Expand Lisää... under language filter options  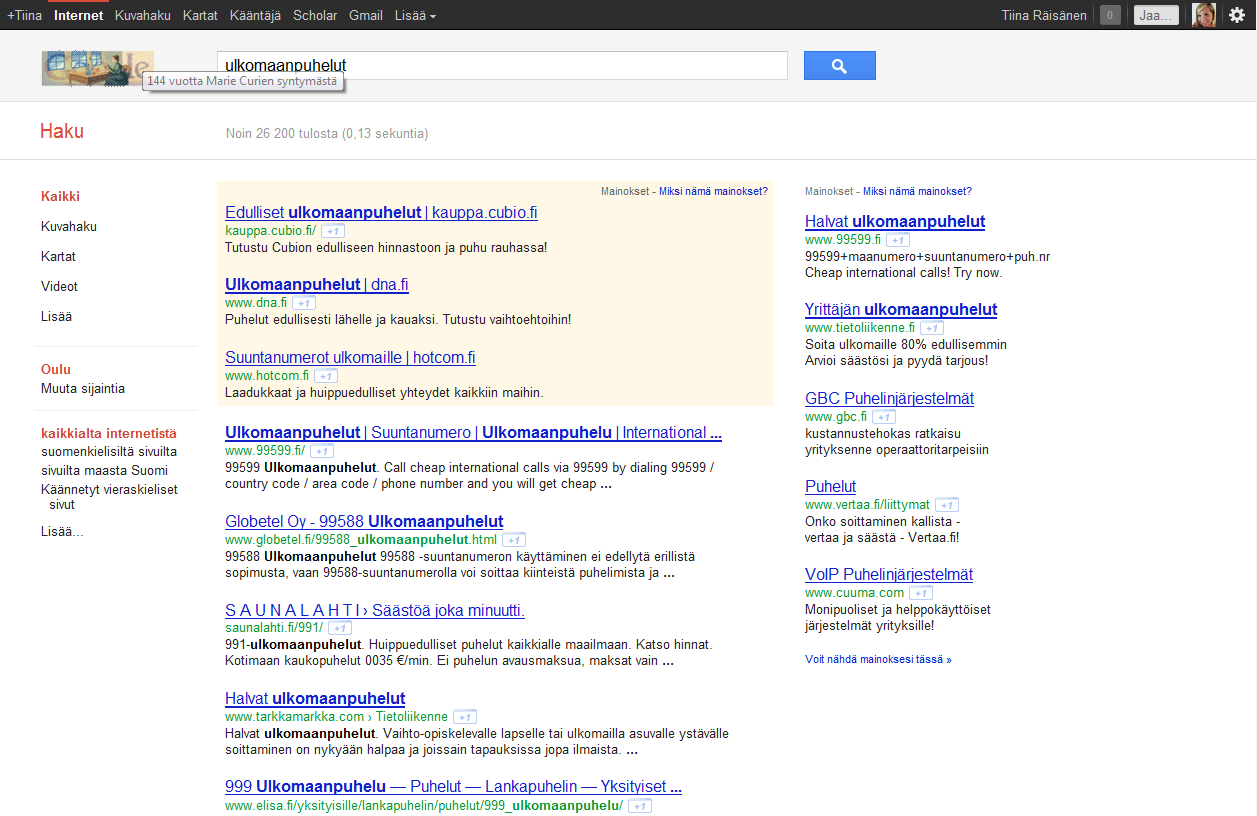[62, 532]
